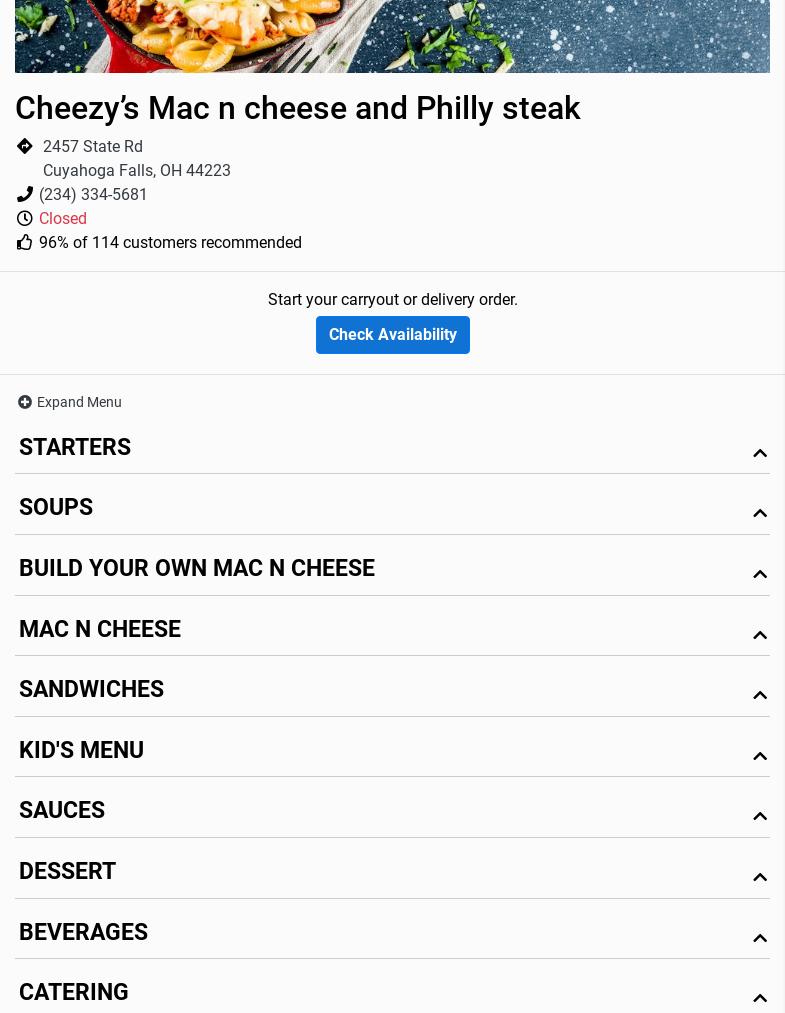Click the Check Availability button
The height and width of the screenshot is (1013, 785).
tap(392, 335)
